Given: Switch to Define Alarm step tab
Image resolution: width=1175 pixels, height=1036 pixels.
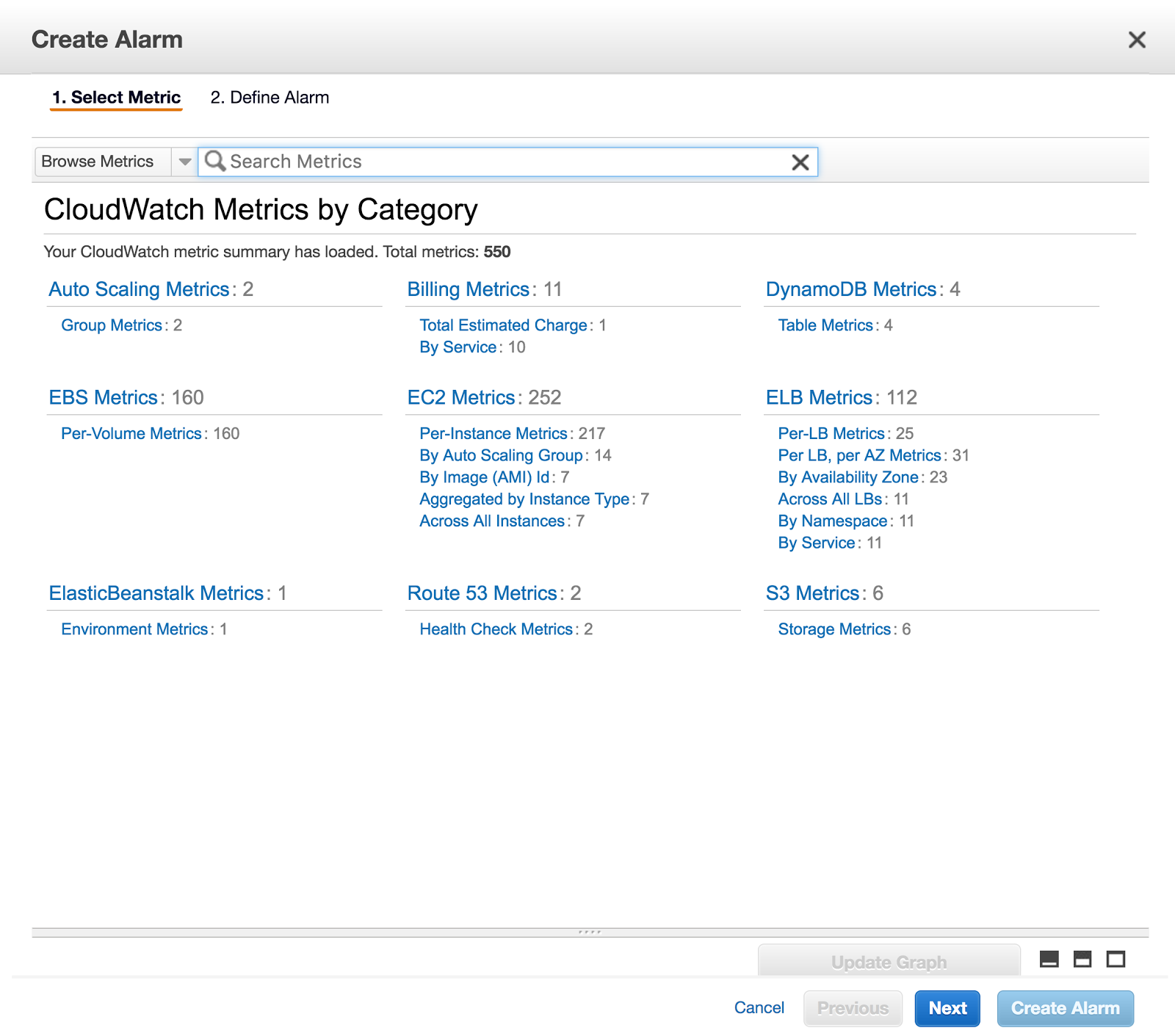Looking at the screenshot, I should (270, 98).
